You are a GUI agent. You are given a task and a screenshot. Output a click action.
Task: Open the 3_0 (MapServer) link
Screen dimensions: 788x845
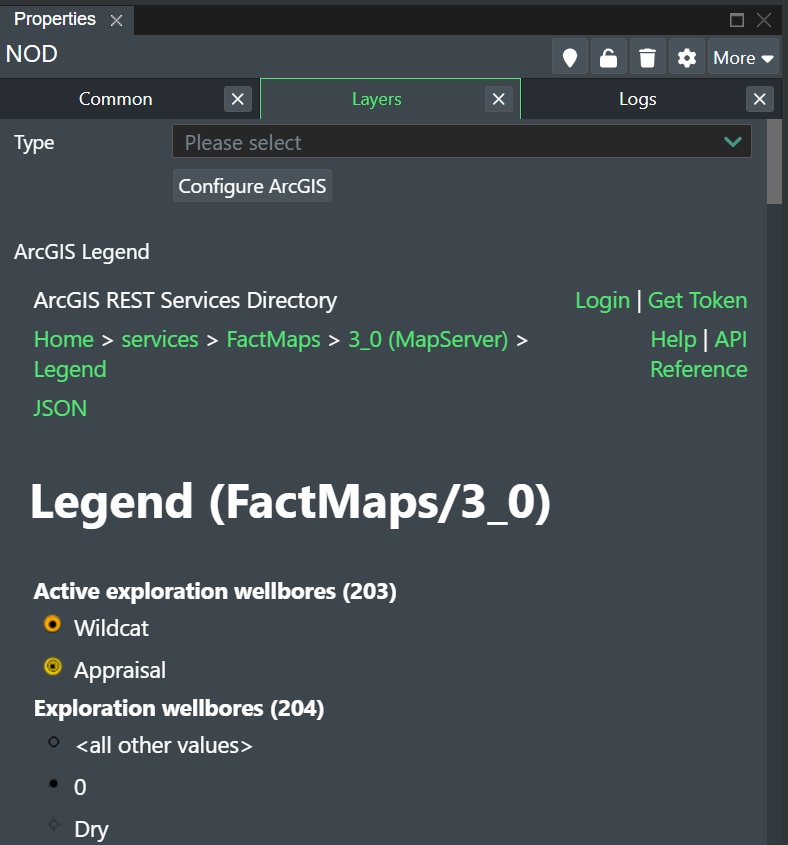pyautogui.click(x=428, y=340)
